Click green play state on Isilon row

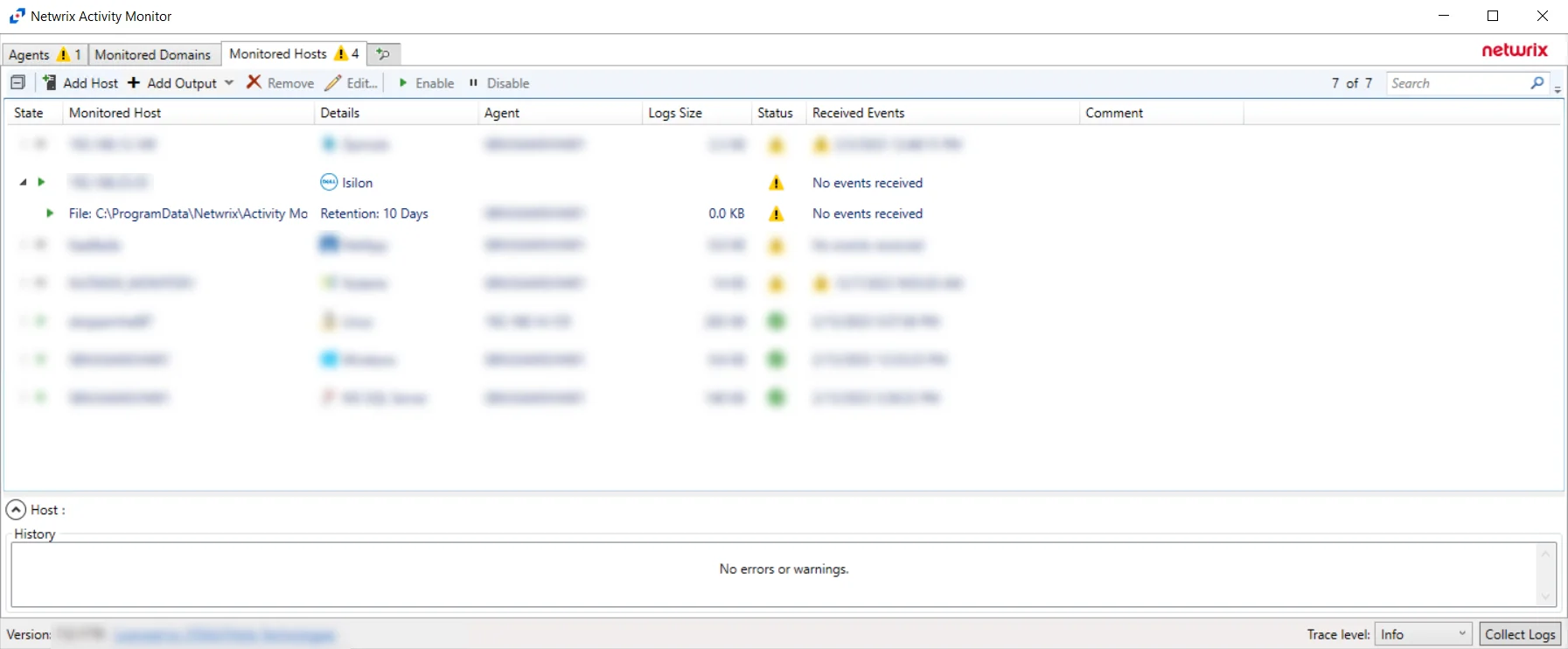click(41, 182)
